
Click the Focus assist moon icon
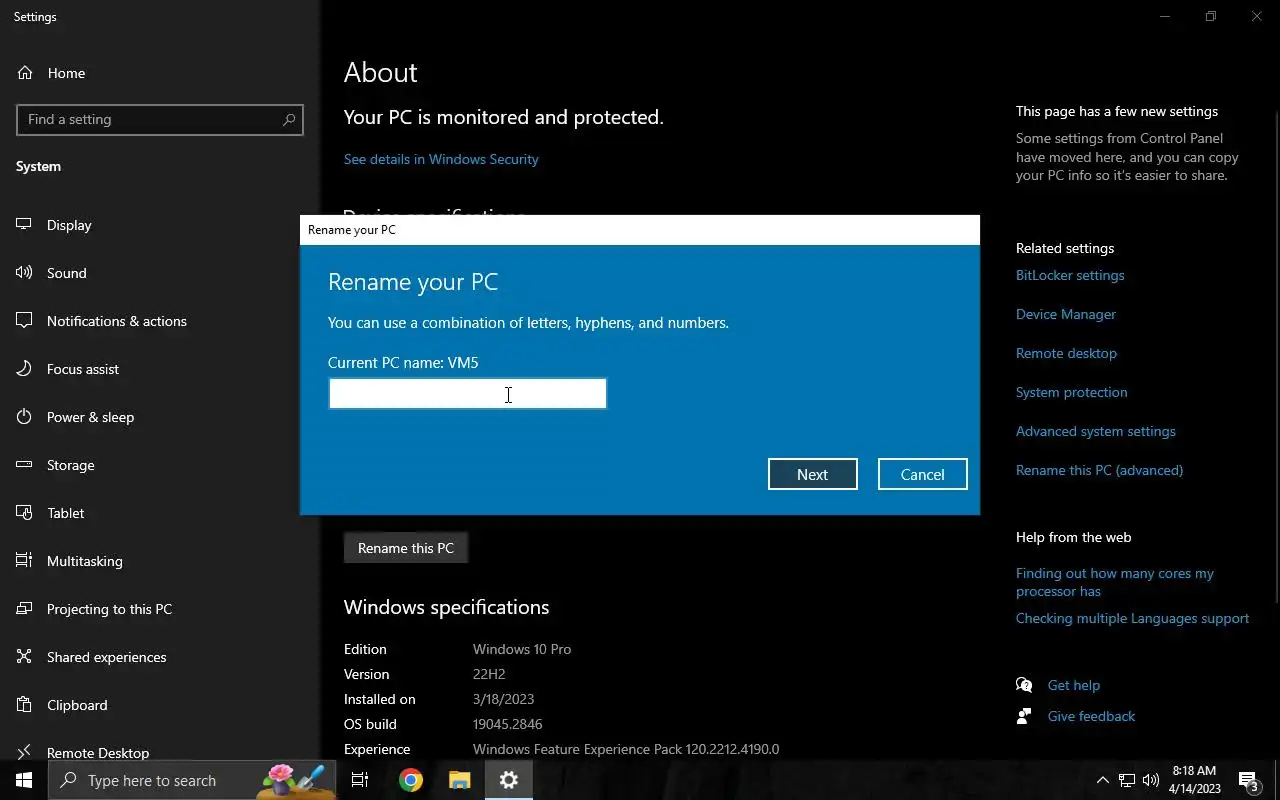(24, 369)
